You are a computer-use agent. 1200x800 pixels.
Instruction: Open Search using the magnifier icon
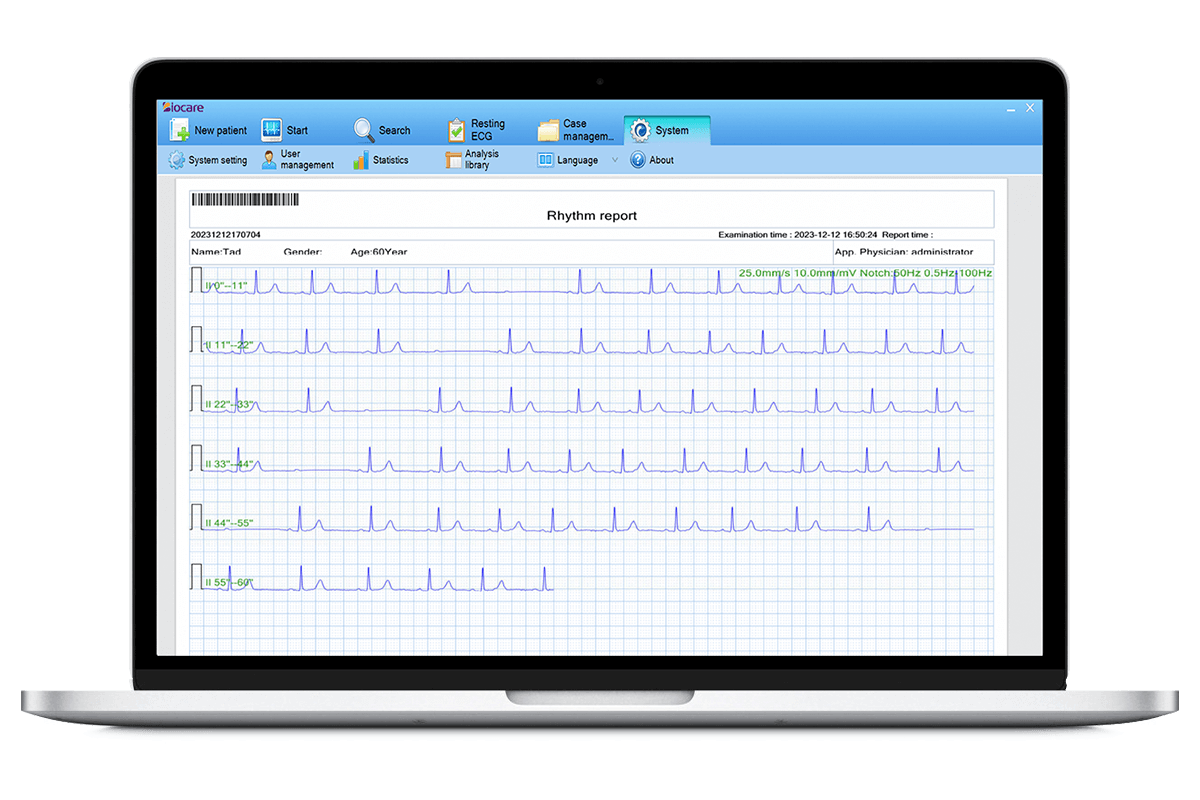(x=363, y=129)
